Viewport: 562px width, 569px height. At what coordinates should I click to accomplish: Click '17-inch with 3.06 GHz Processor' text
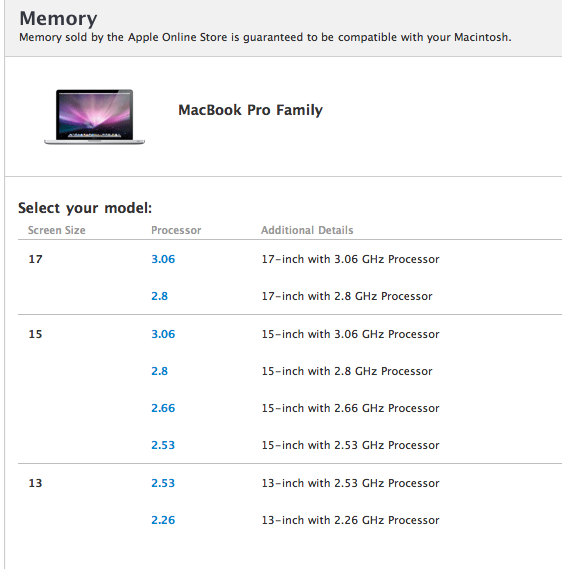pyautogui.click(x=350, y=259)
